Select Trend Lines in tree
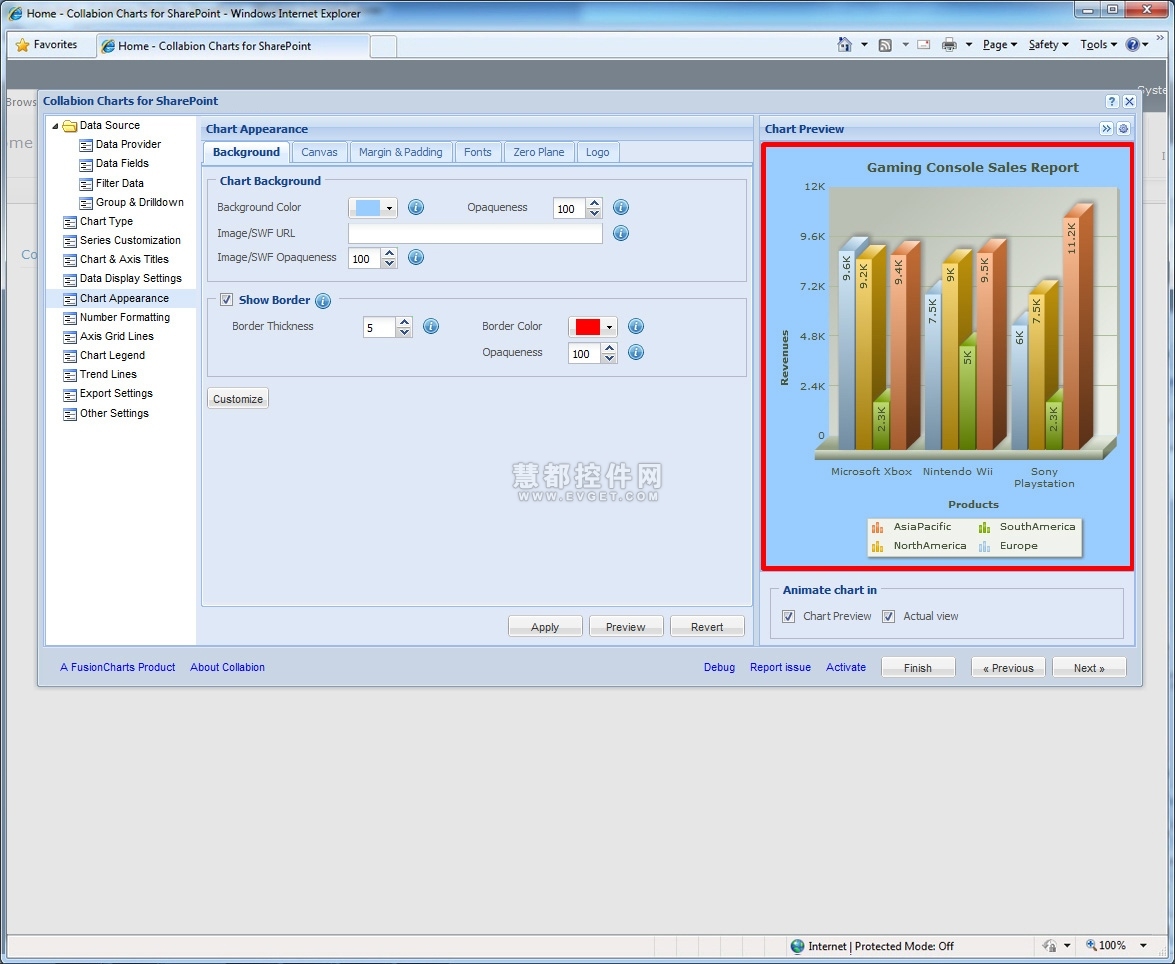The image size is (1175, 964). (109, 375)
